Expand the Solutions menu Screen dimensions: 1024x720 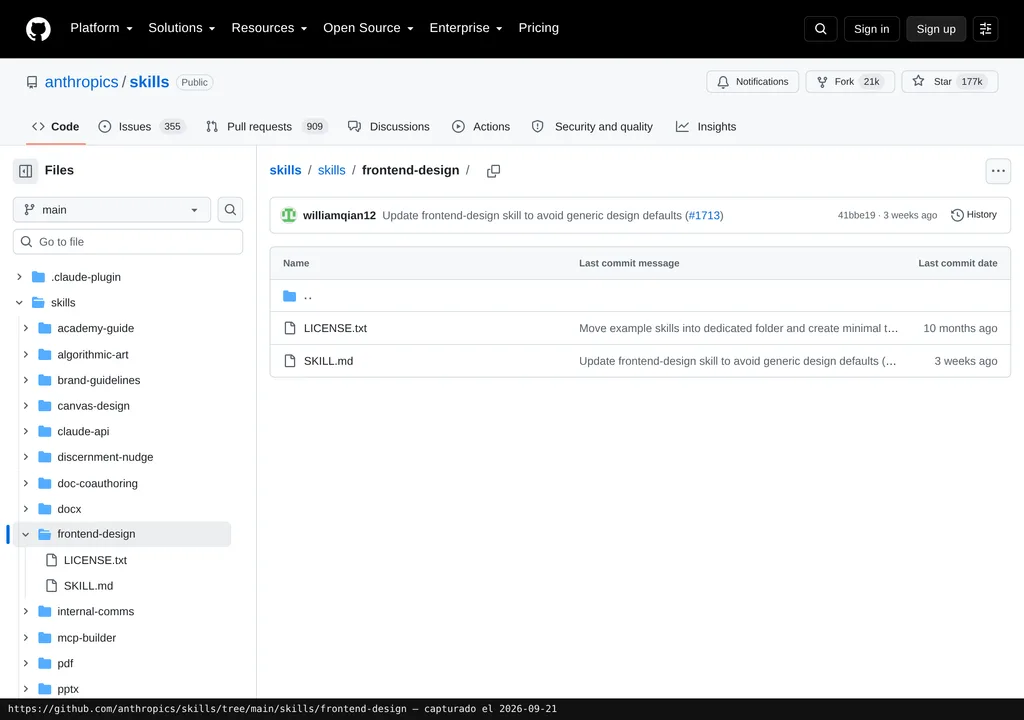point(182,28)
